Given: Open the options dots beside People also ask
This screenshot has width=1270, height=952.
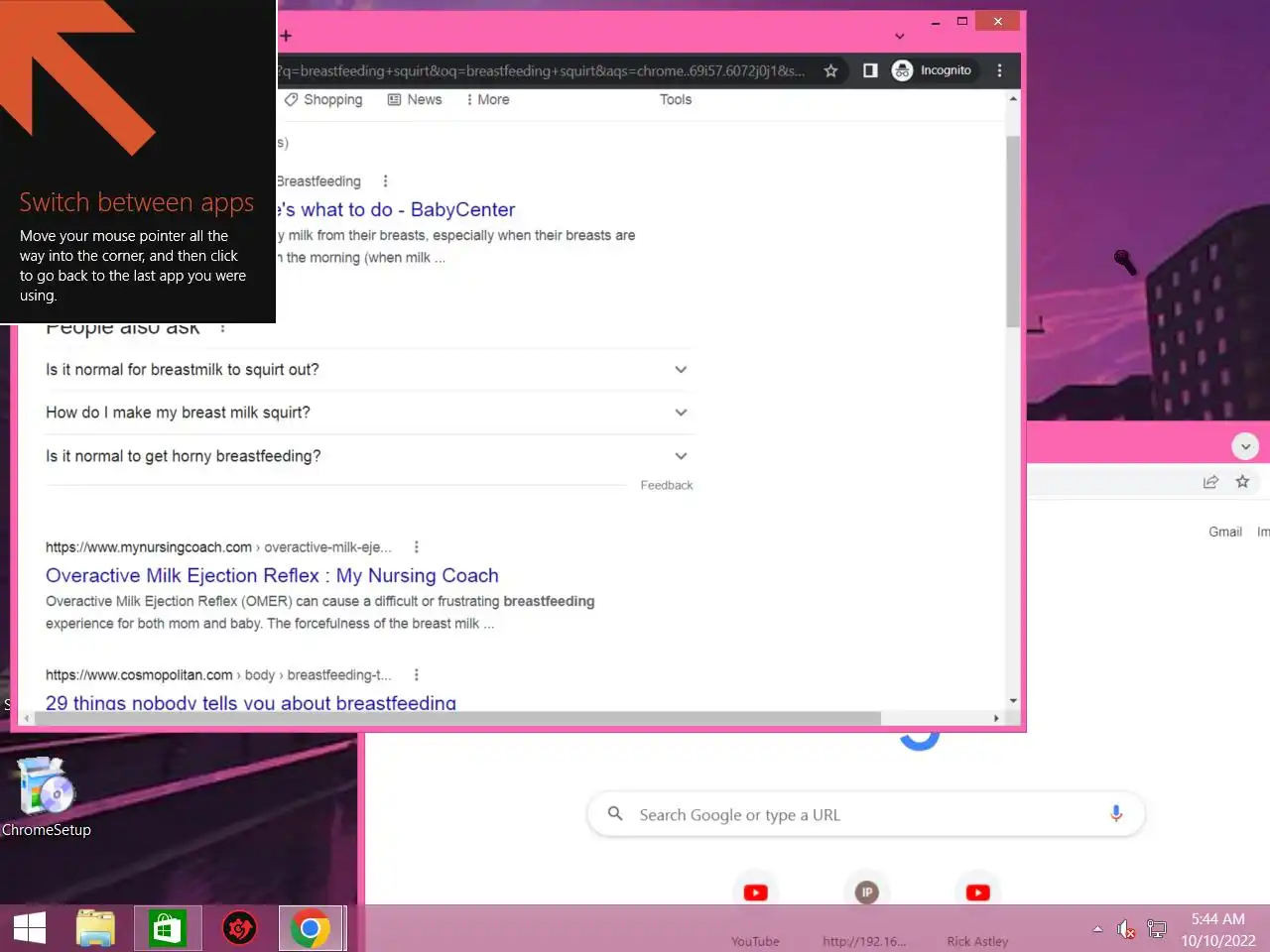Looking at the screenshot, I should coord(222,327).
